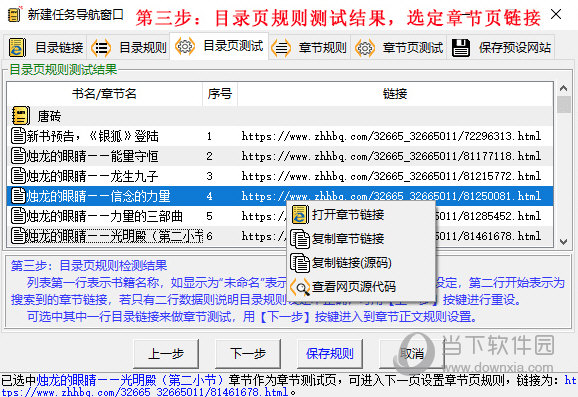Click the document icon for 能量守恒 row

[18, 156]
